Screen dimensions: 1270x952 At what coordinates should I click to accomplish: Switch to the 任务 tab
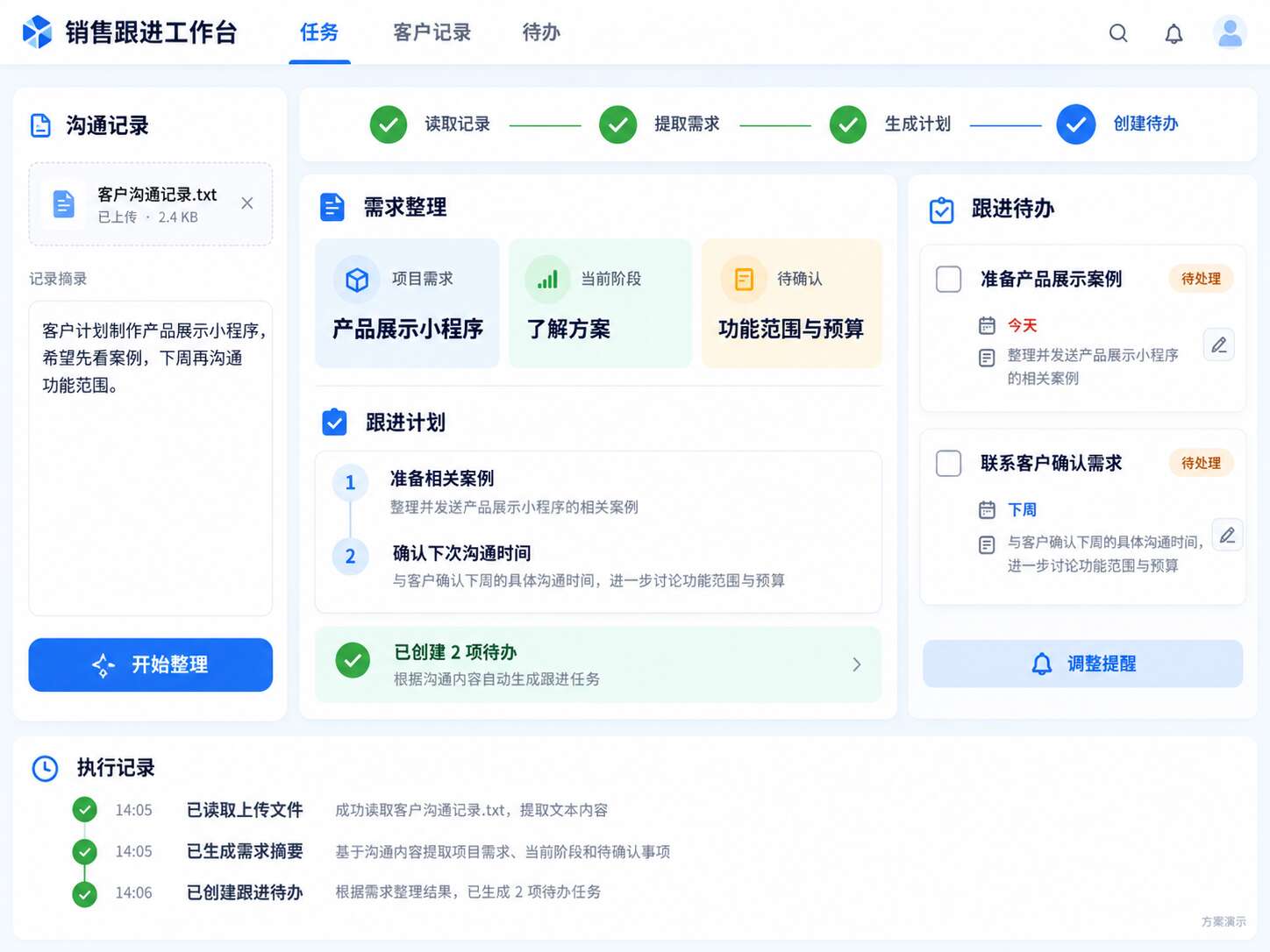pos(319,32)
